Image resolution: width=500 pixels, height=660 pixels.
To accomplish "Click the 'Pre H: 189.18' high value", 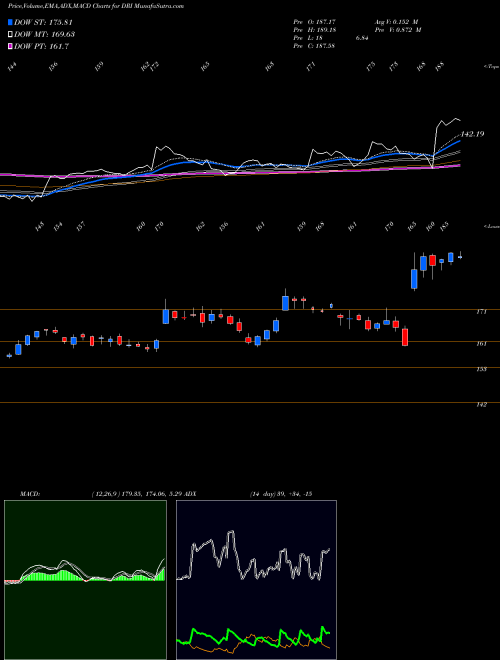I will click(314, 30).
